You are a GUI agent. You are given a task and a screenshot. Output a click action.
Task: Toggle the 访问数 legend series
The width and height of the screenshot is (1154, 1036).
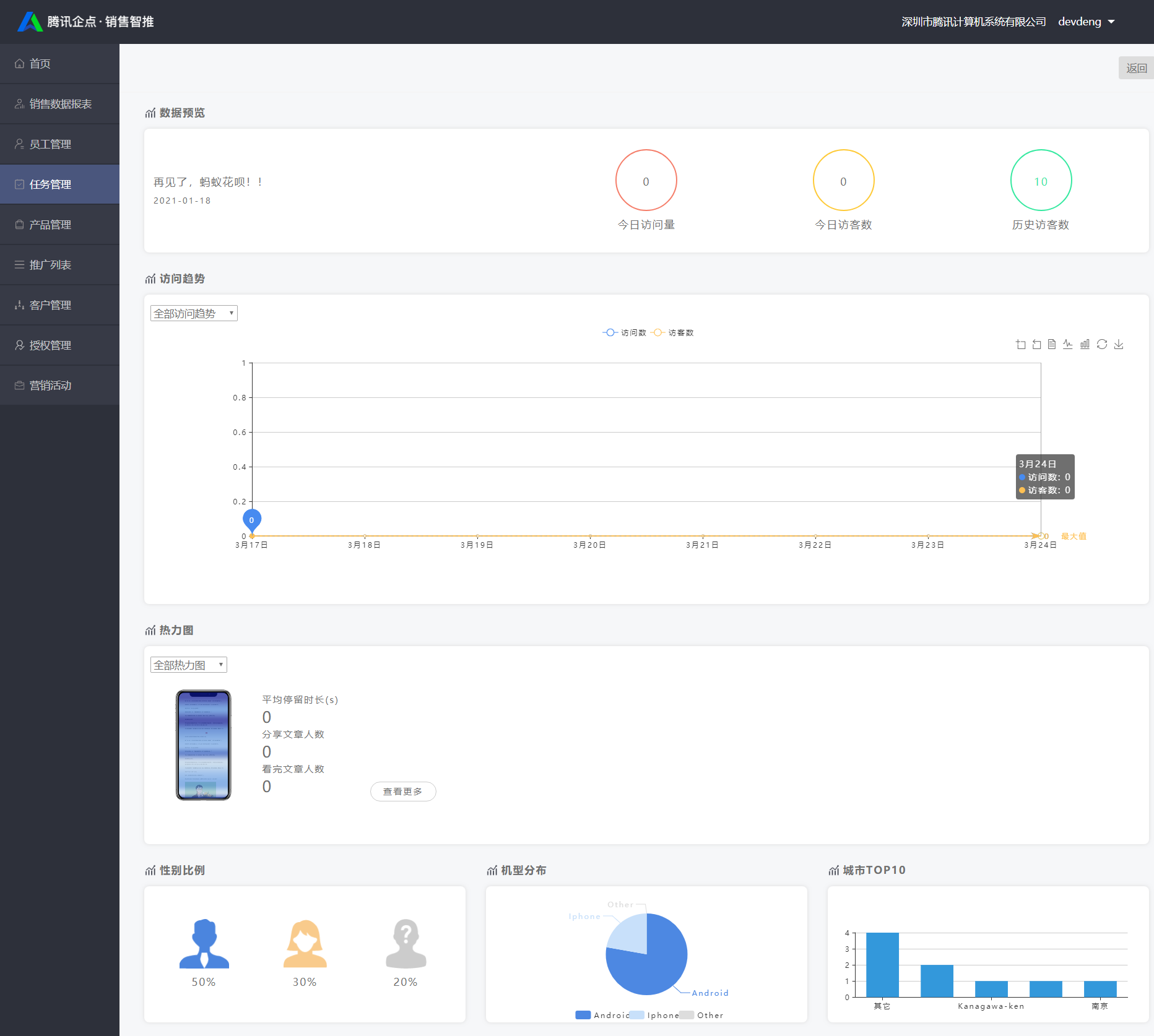click(624, 333)
